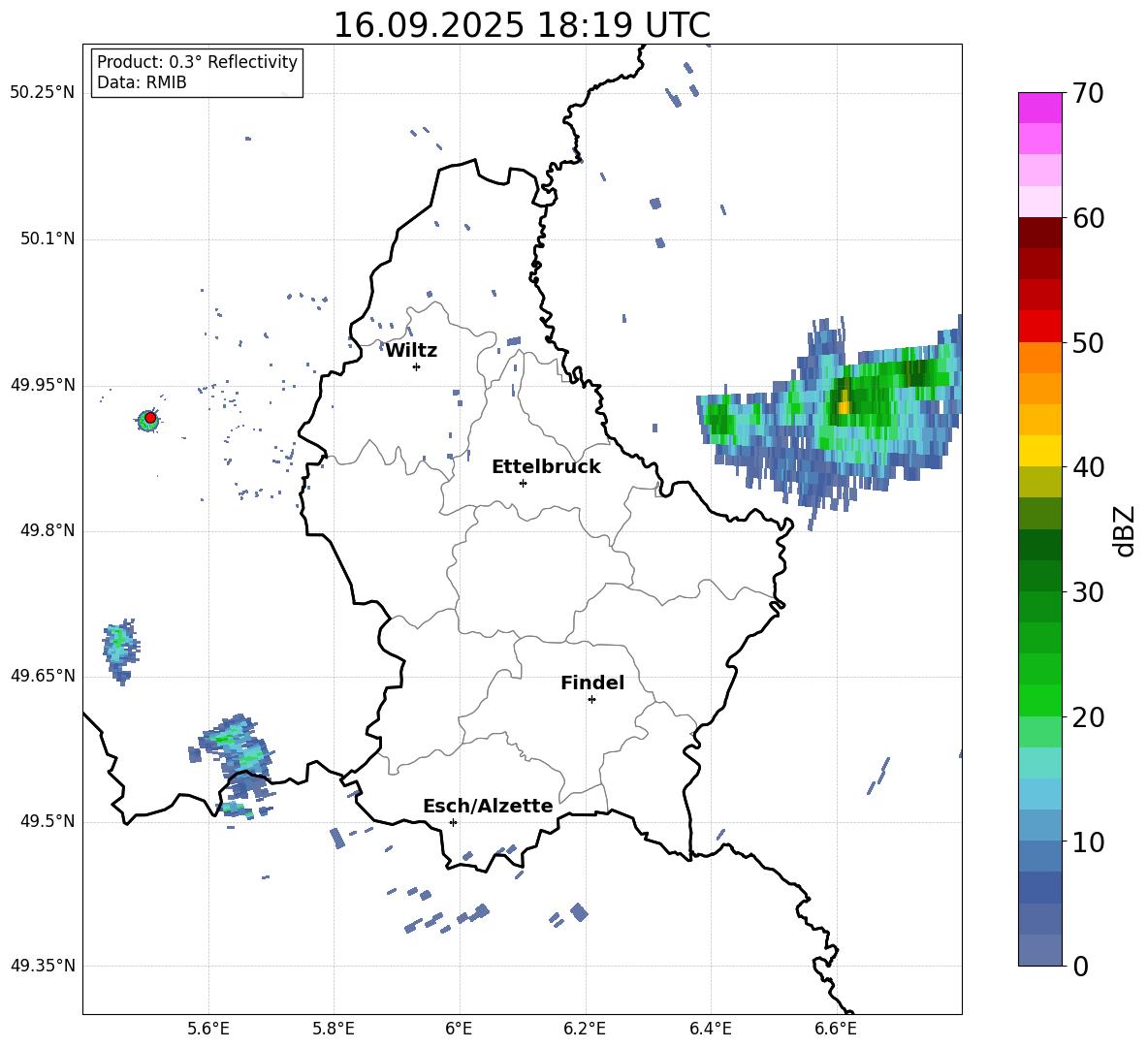Click the 6.4°E longitude label
The height and width of the screenshot is (1048, 1148).
(x=710, y=1029)
